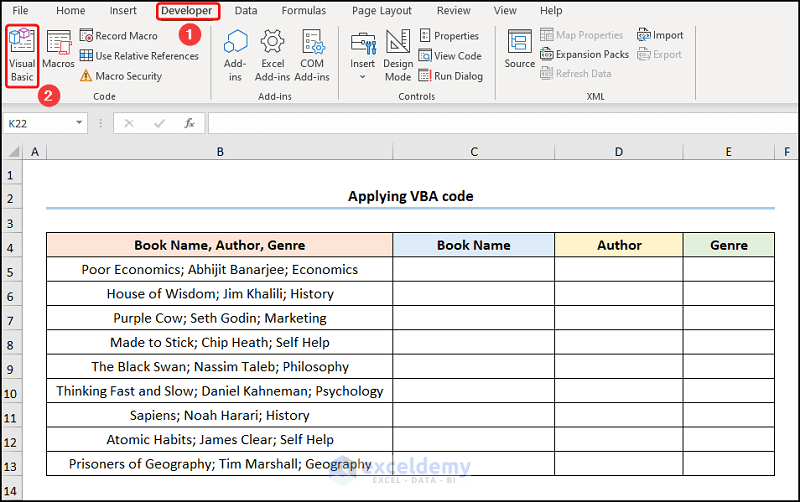This screenshot has height=502, width=800.
Task: Switch to the Data tab
Action: pyautogui.click(x=246, y=11)
